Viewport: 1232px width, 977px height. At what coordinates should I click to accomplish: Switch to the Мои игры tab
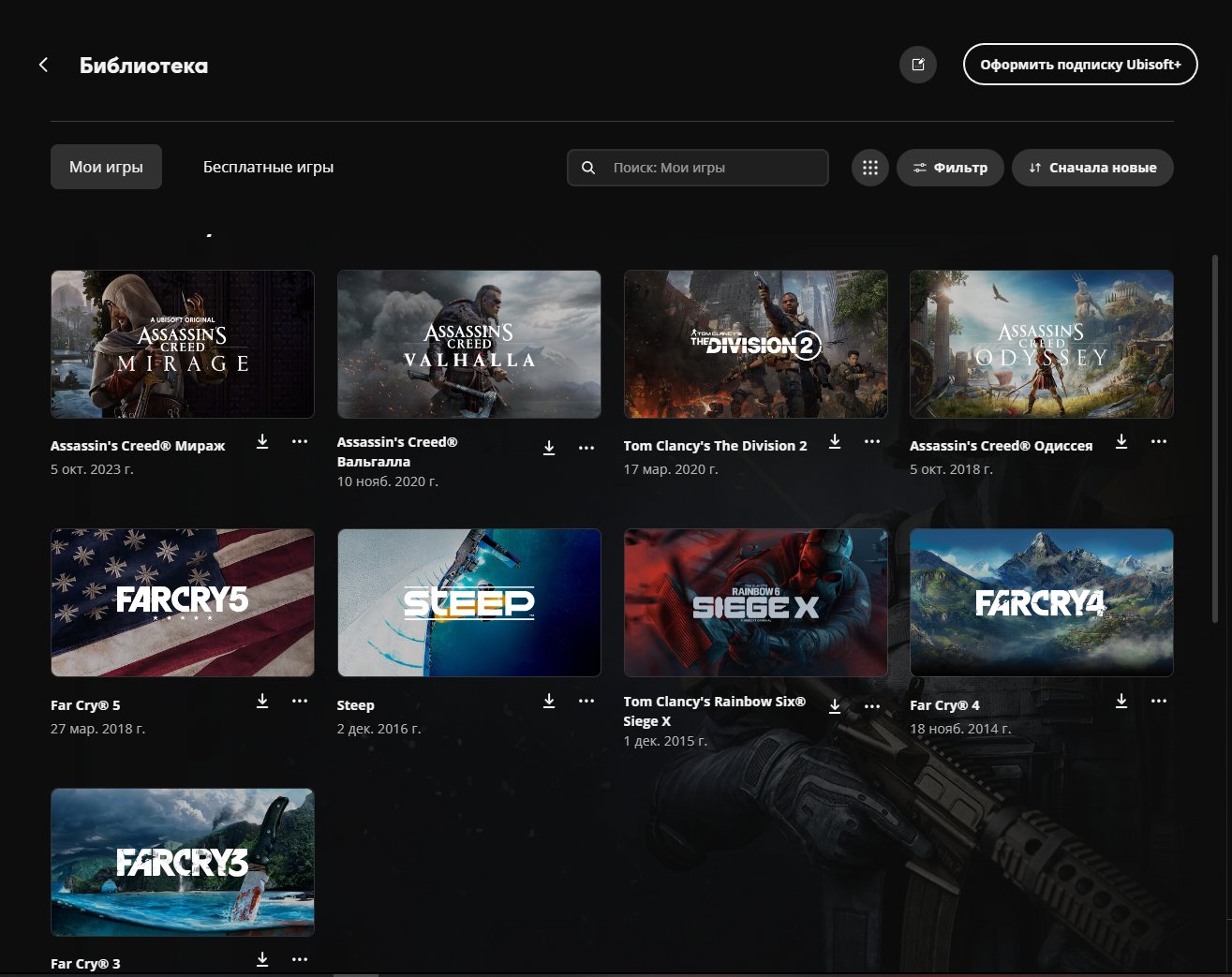click(x=106, y=167)
